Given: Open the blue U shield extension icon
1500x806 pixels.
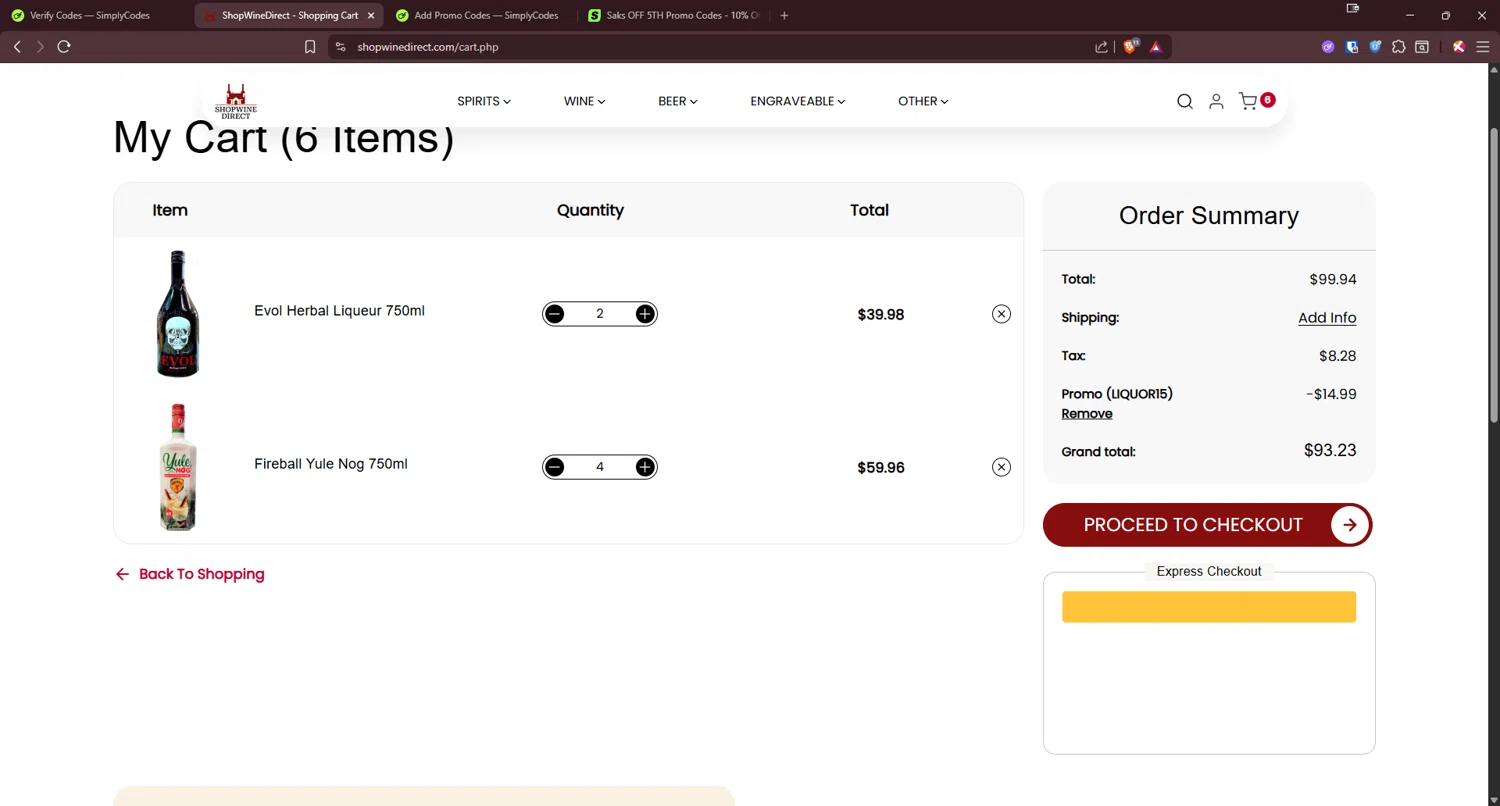Looking at the screenshot, I should 1375,47.
